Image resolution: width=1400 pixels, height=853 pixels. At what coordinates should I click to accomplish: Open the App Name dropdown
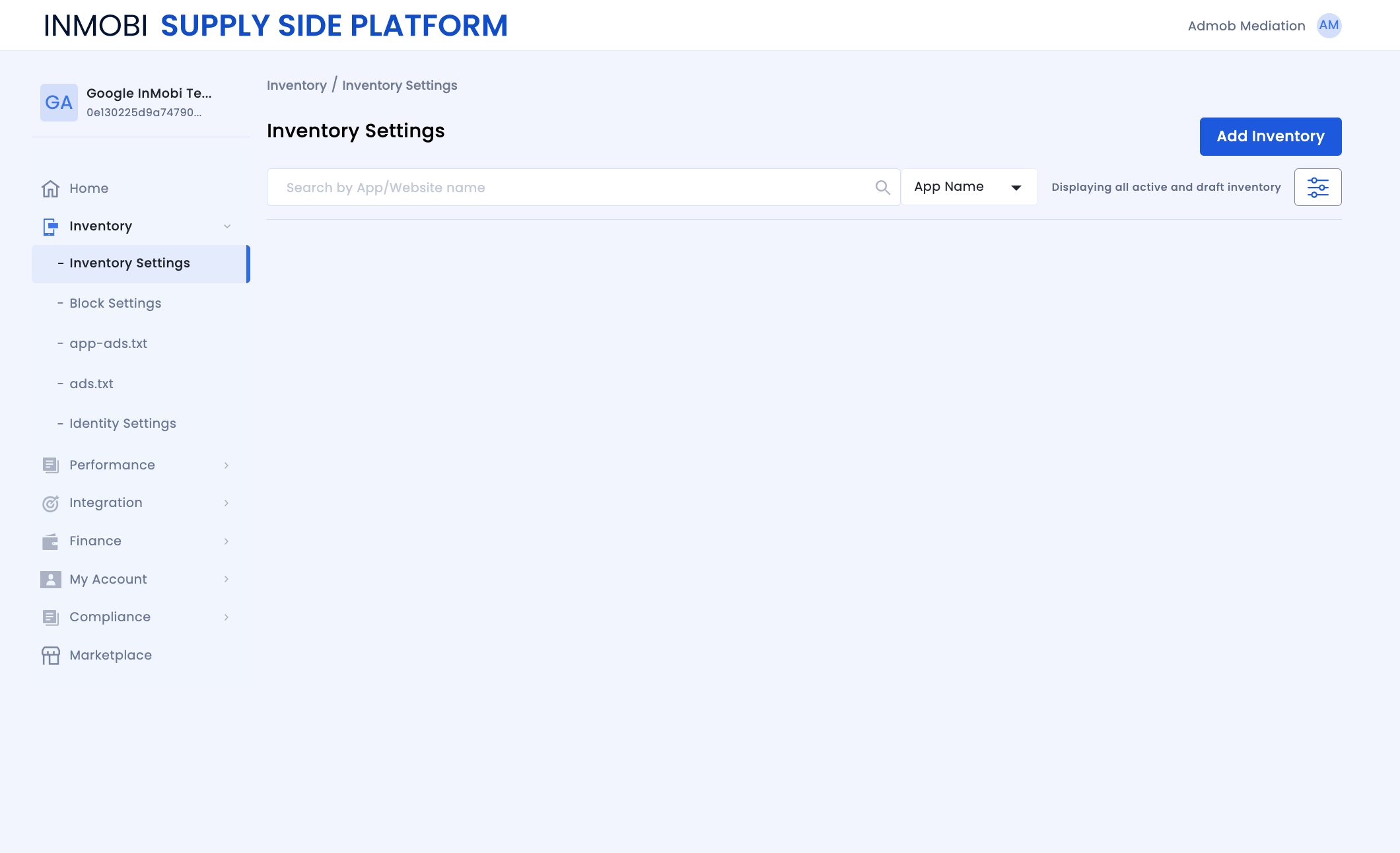coord(968,188)
